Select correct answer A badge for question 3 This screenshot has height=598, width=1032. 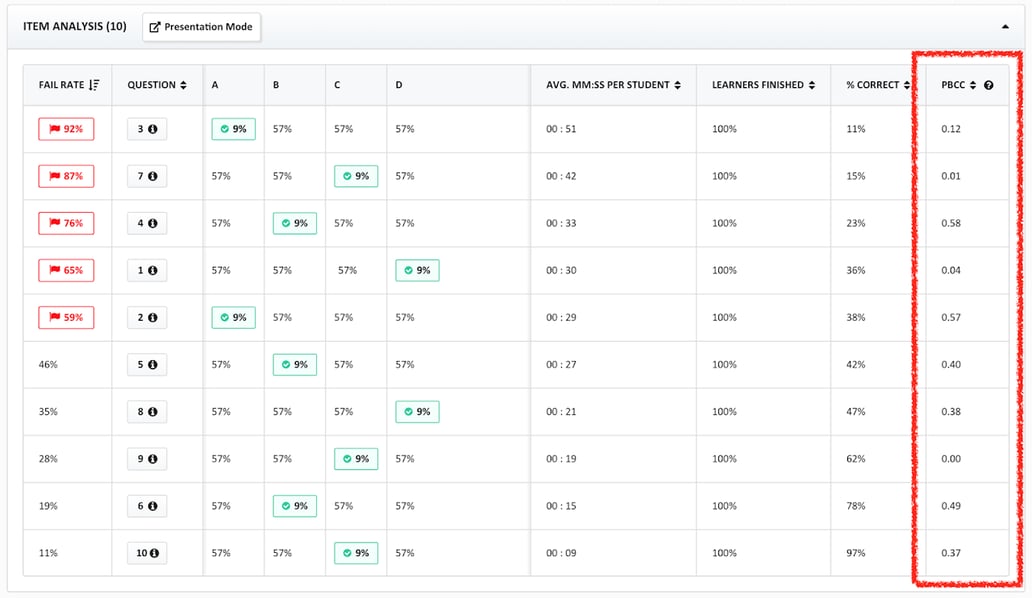click(x=233, y=129)
